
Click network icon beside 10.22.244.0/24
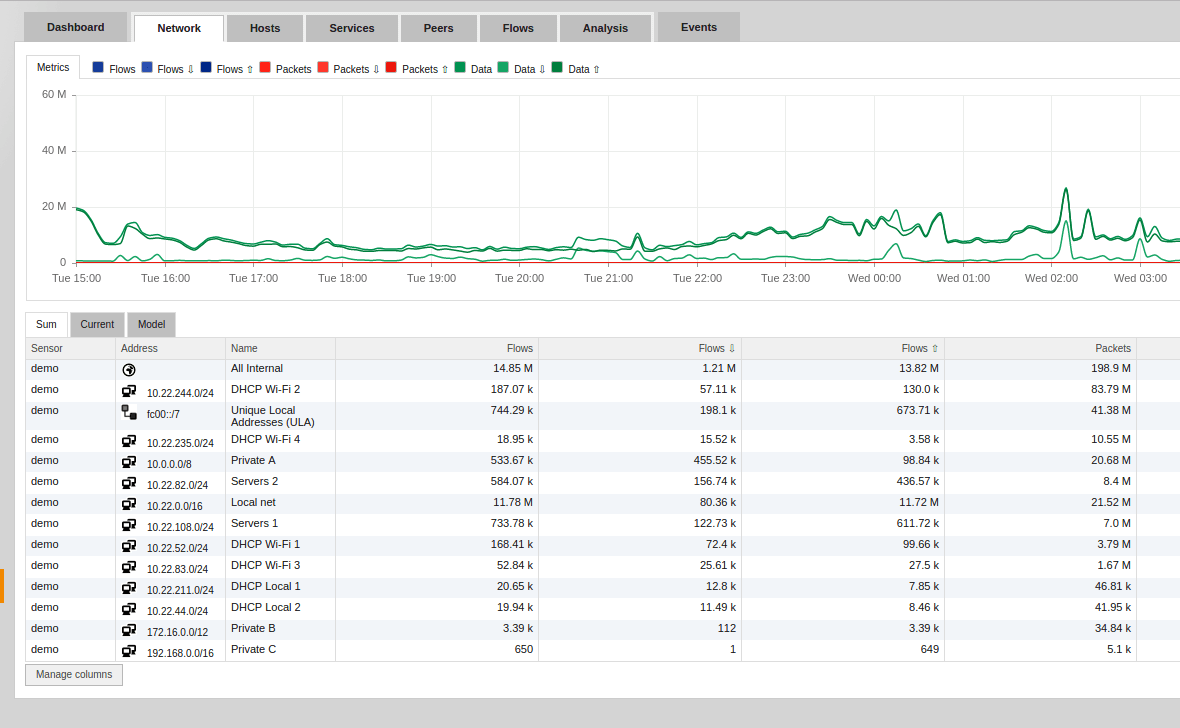coord(129,392)
